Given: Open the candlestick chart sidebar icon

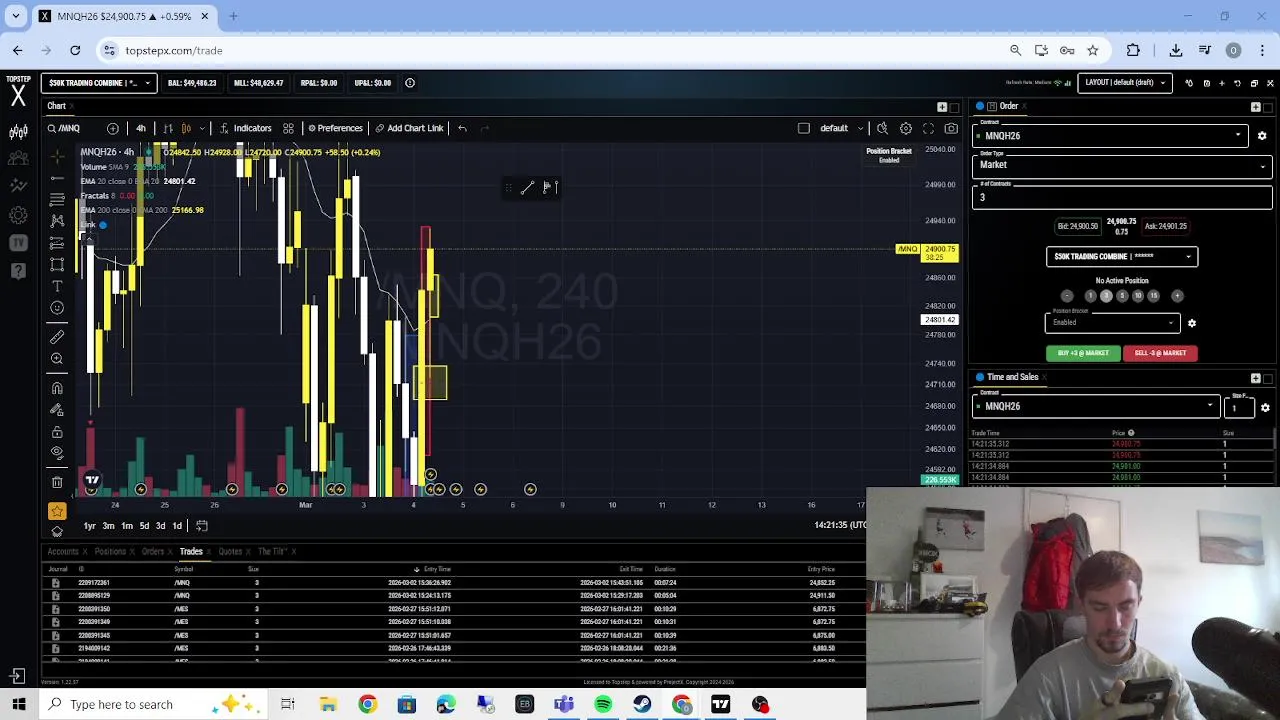Looking at the screenshot, I should tap(18, 132).
